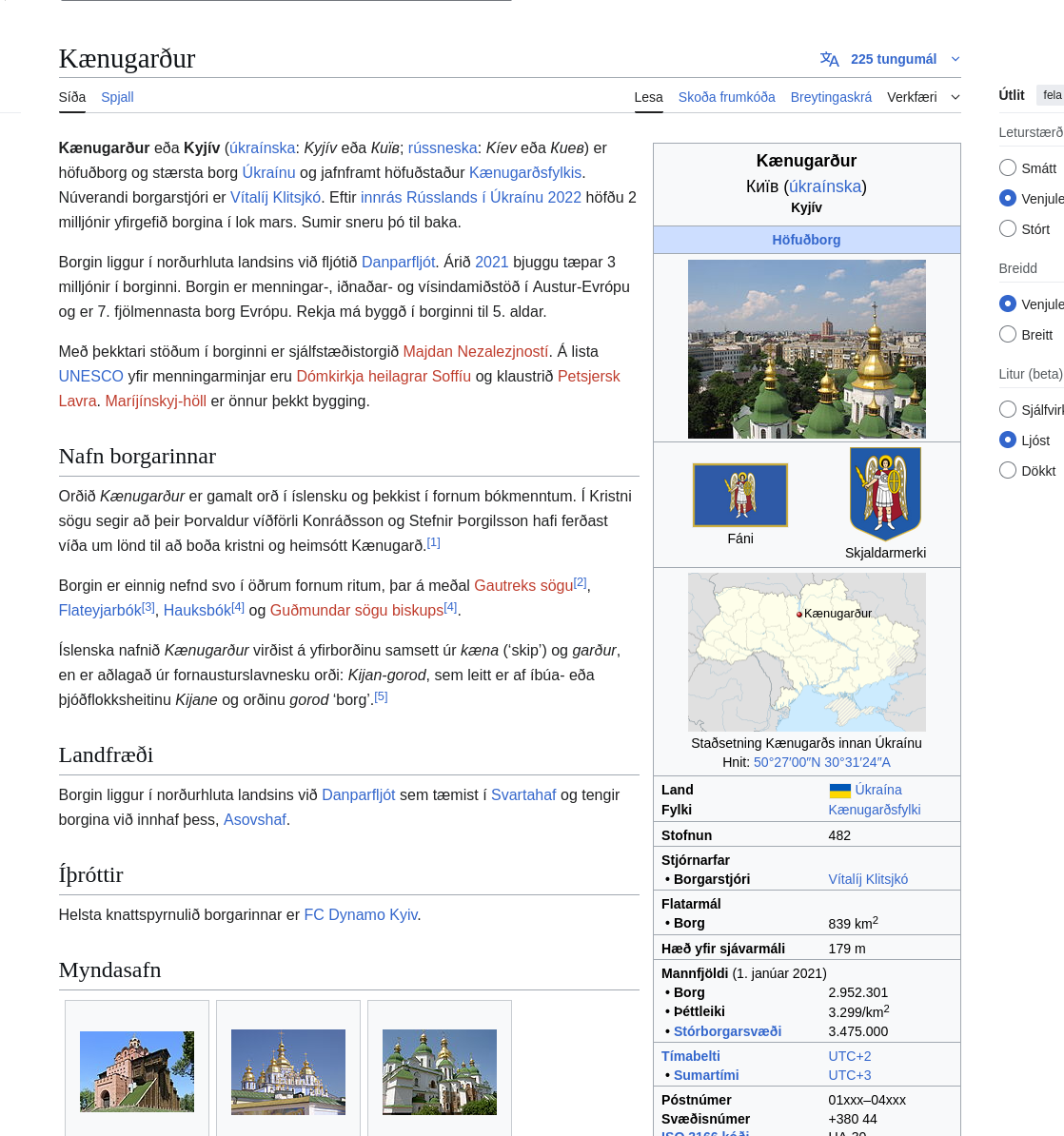Select the Smátt text size radio
This screenshot has height=1136, width=1064.
point(1008,168)
